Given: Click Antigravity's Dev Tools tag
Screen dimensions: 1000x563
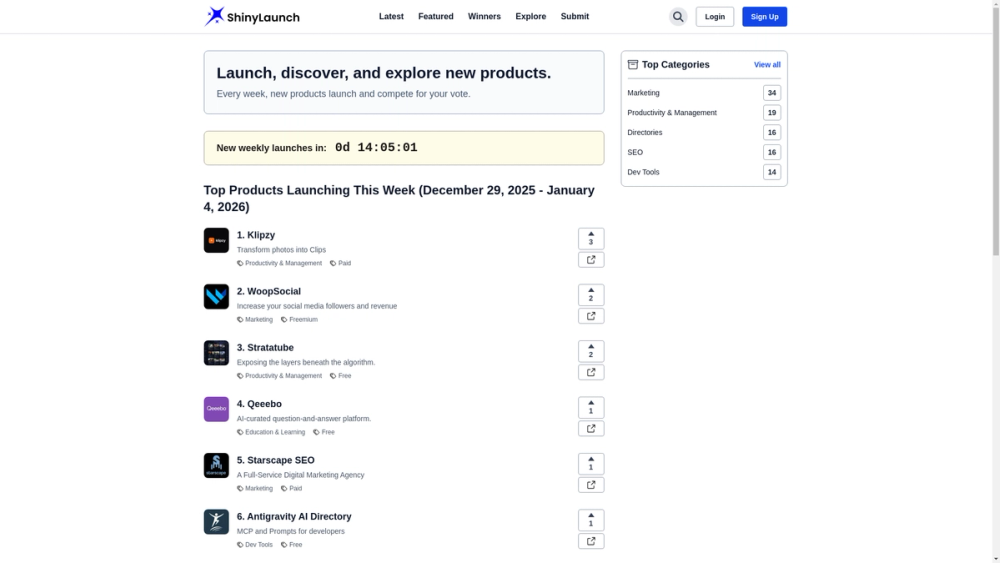Looking at the screenshot, I should point(254,545).
